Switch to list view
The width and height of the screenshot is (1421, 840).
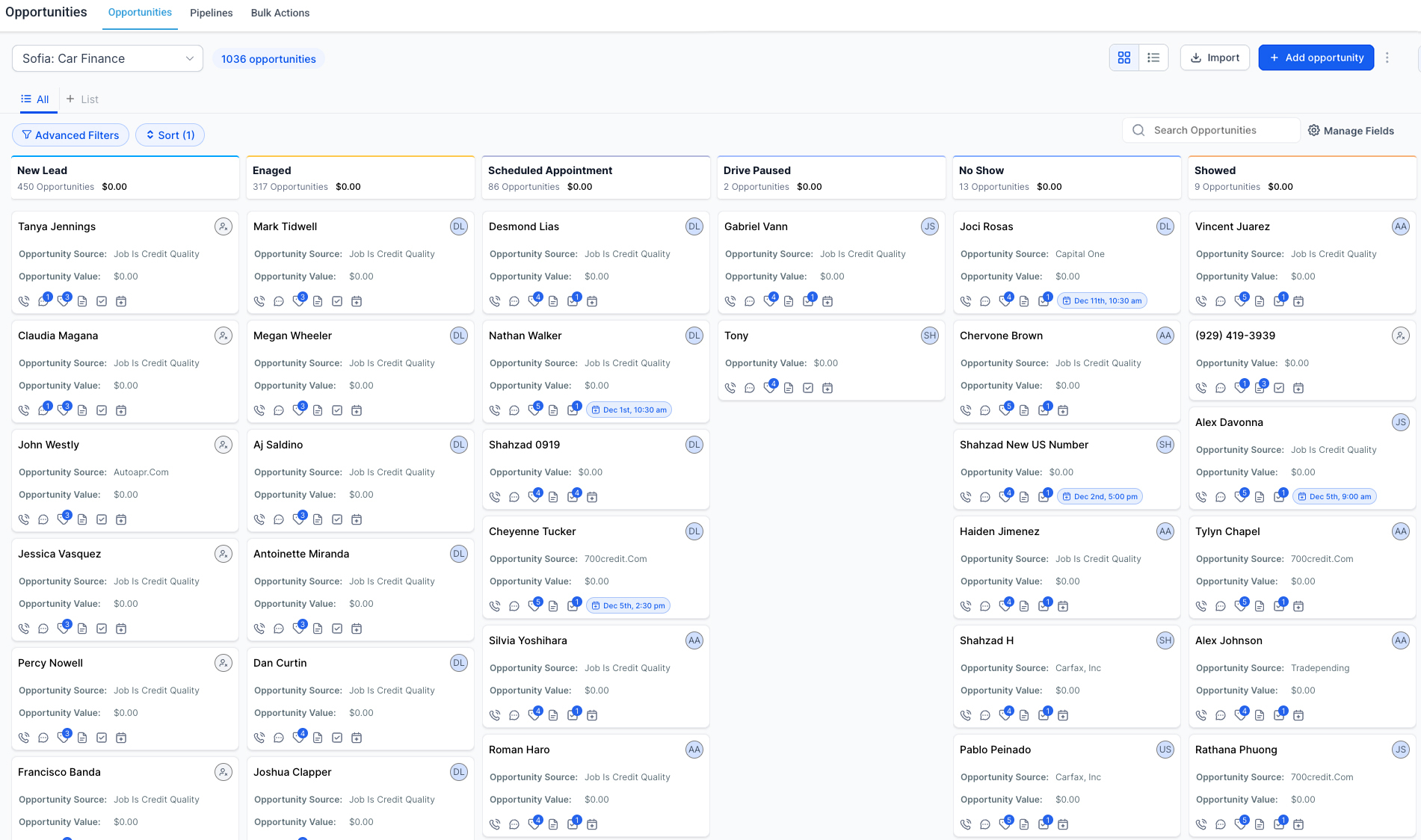1153,58
